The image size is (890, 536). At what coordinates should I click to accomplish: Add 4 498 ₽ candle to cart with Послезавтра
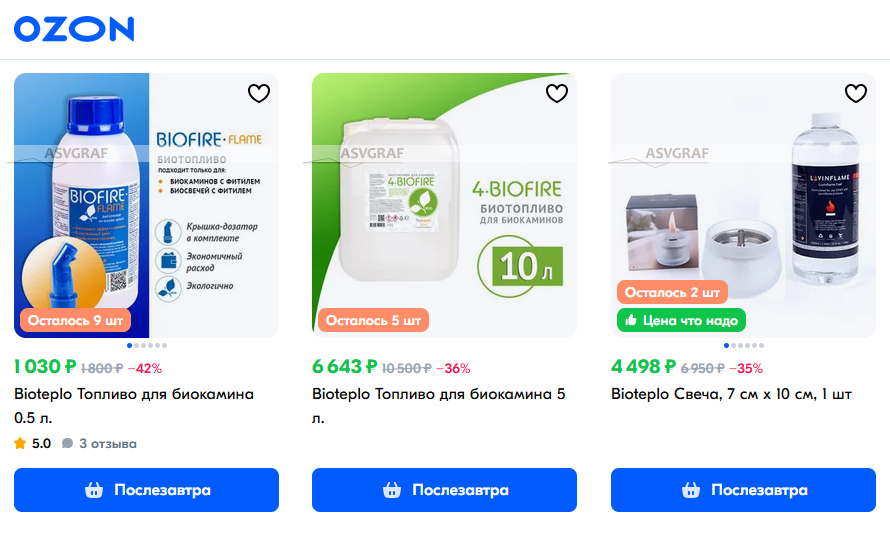click(x=743, y=490)
